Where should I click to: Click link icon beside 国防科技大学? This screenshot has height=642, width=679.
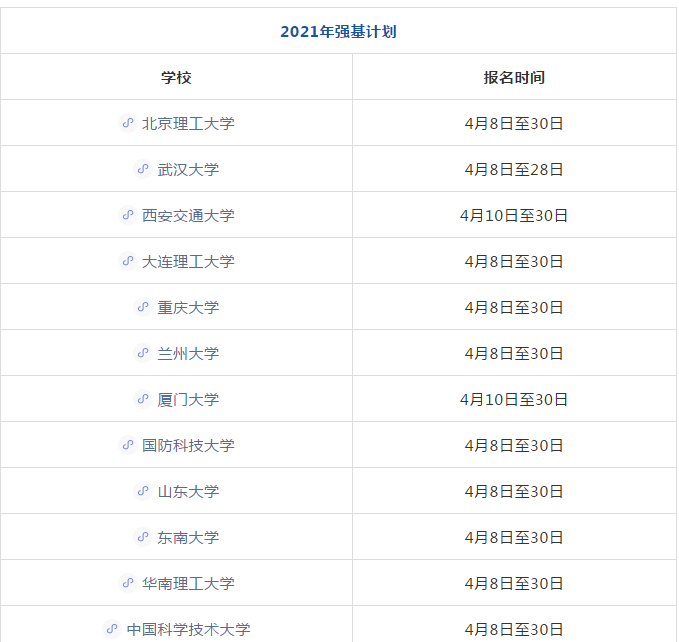click(128, 445)
